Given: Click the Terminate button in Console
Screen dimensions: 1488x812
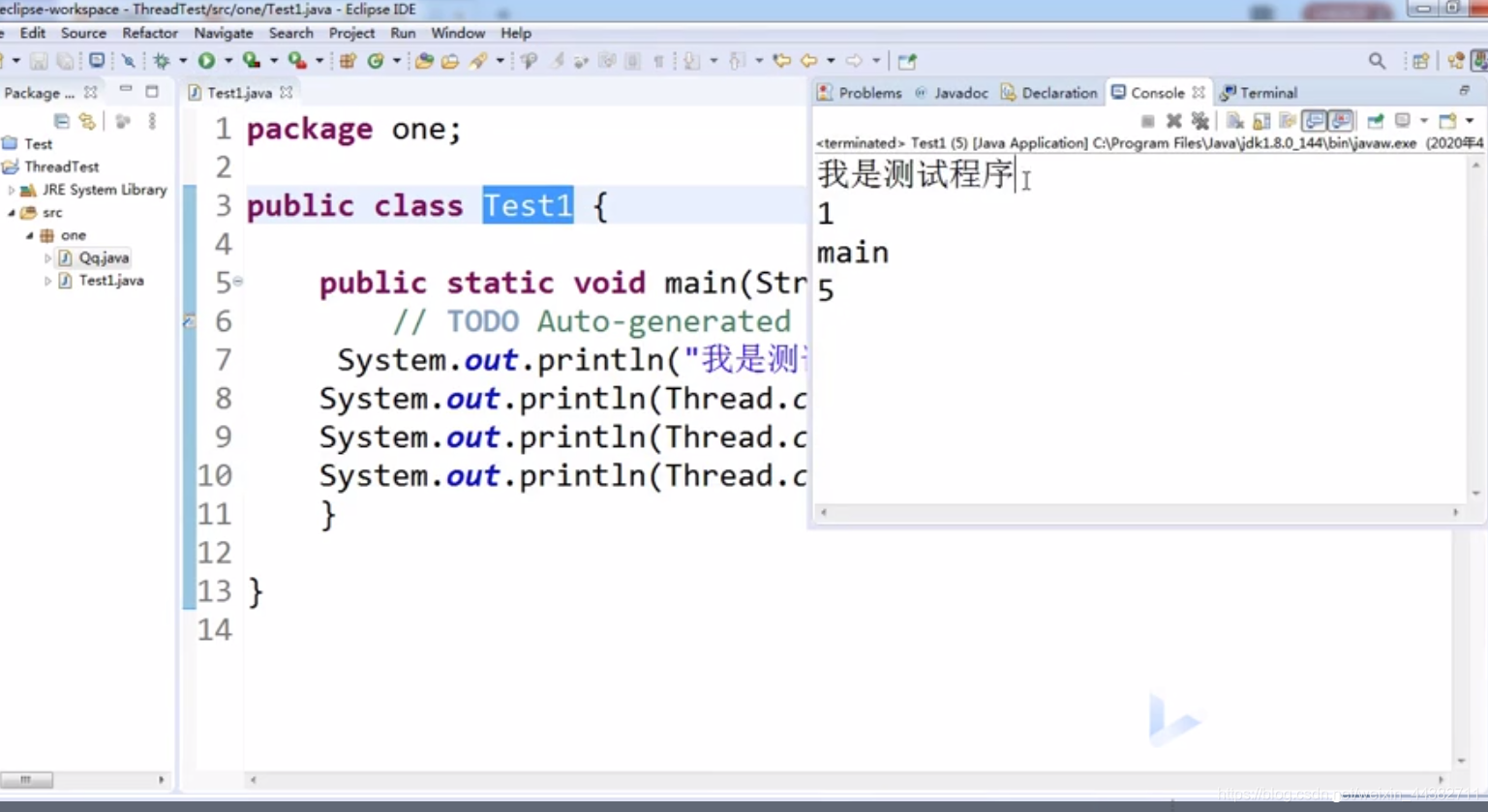Looking at the screenshot, I should pos(1147,121).
